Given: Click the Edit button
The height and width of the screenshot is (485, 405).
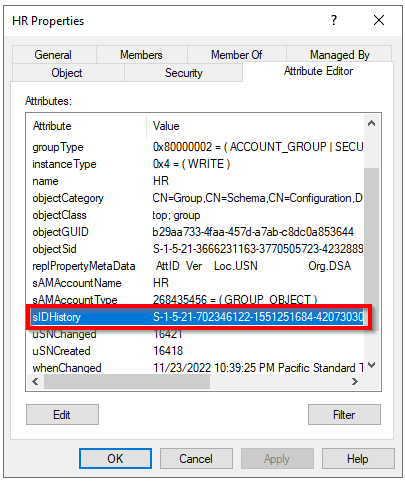Looking at the screenshot, I should (x=62, y=415).
